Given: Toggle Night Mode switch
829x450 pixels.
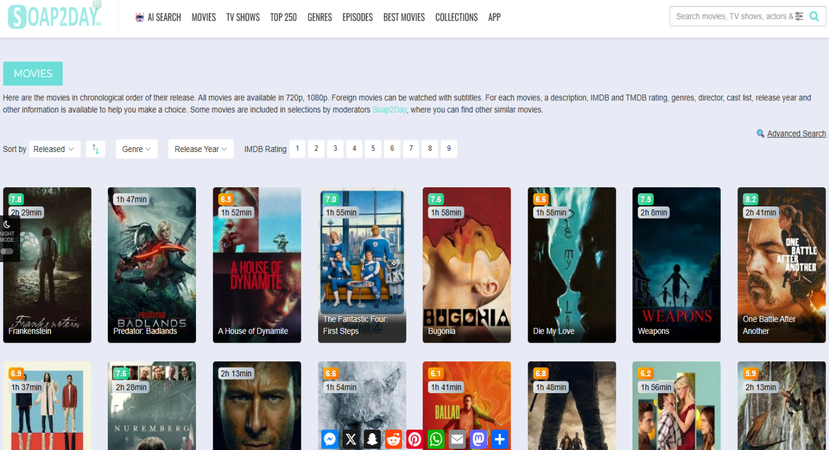Looking at the screenshot, I should click(x=7, y=251).
